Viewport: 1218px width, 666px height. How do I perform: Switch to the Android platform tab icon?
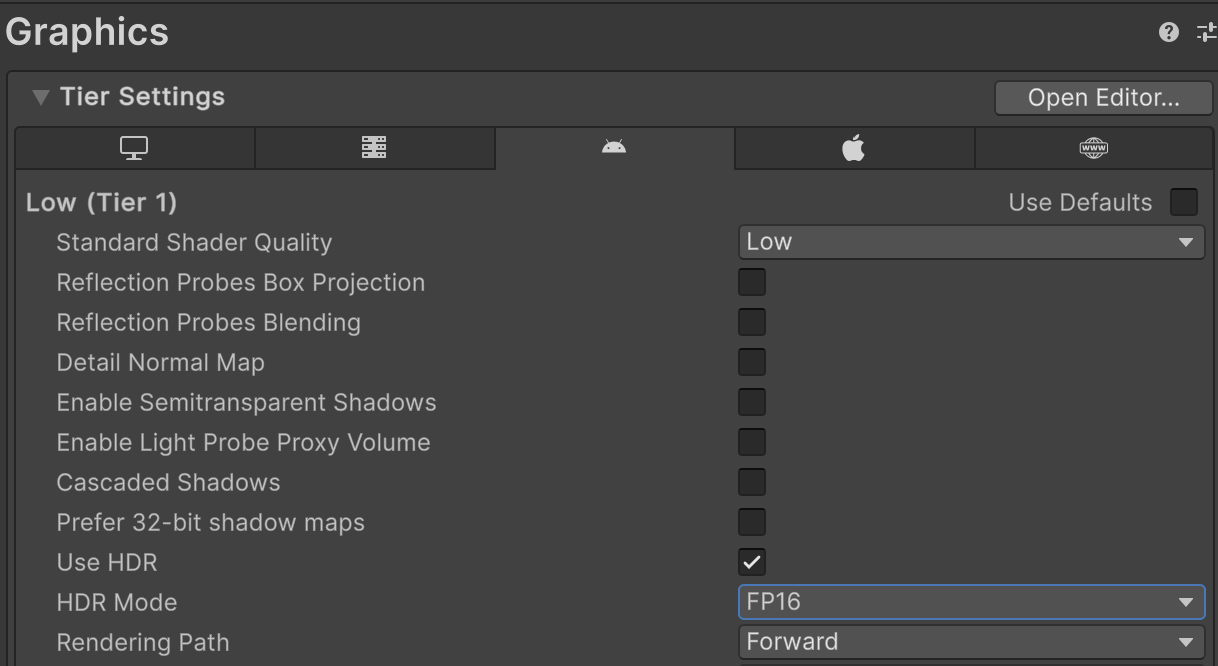[x=613, y=147]
